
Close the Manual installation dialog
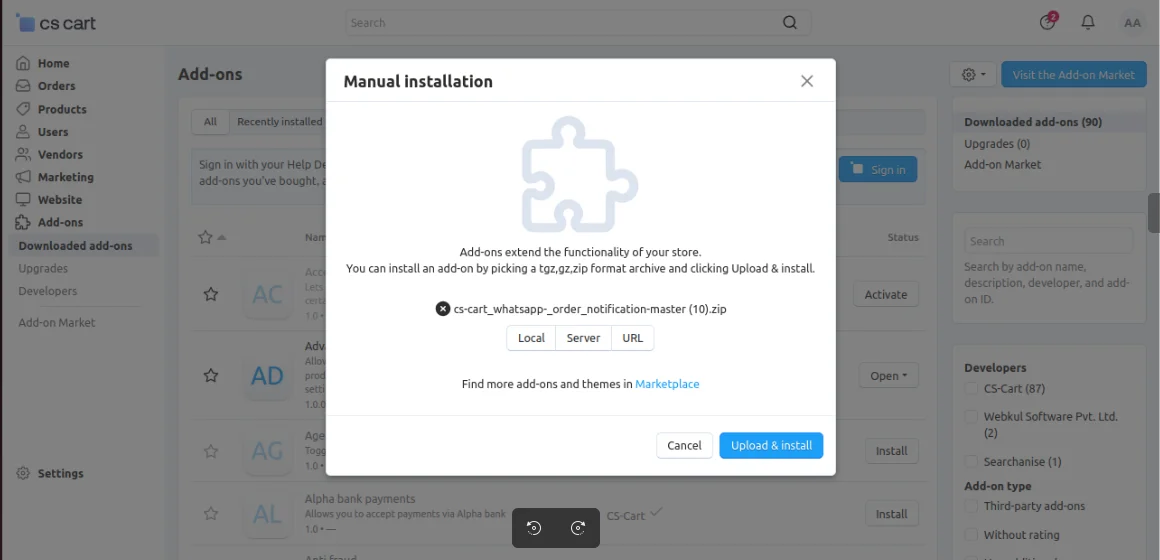(x=807, y=81)
